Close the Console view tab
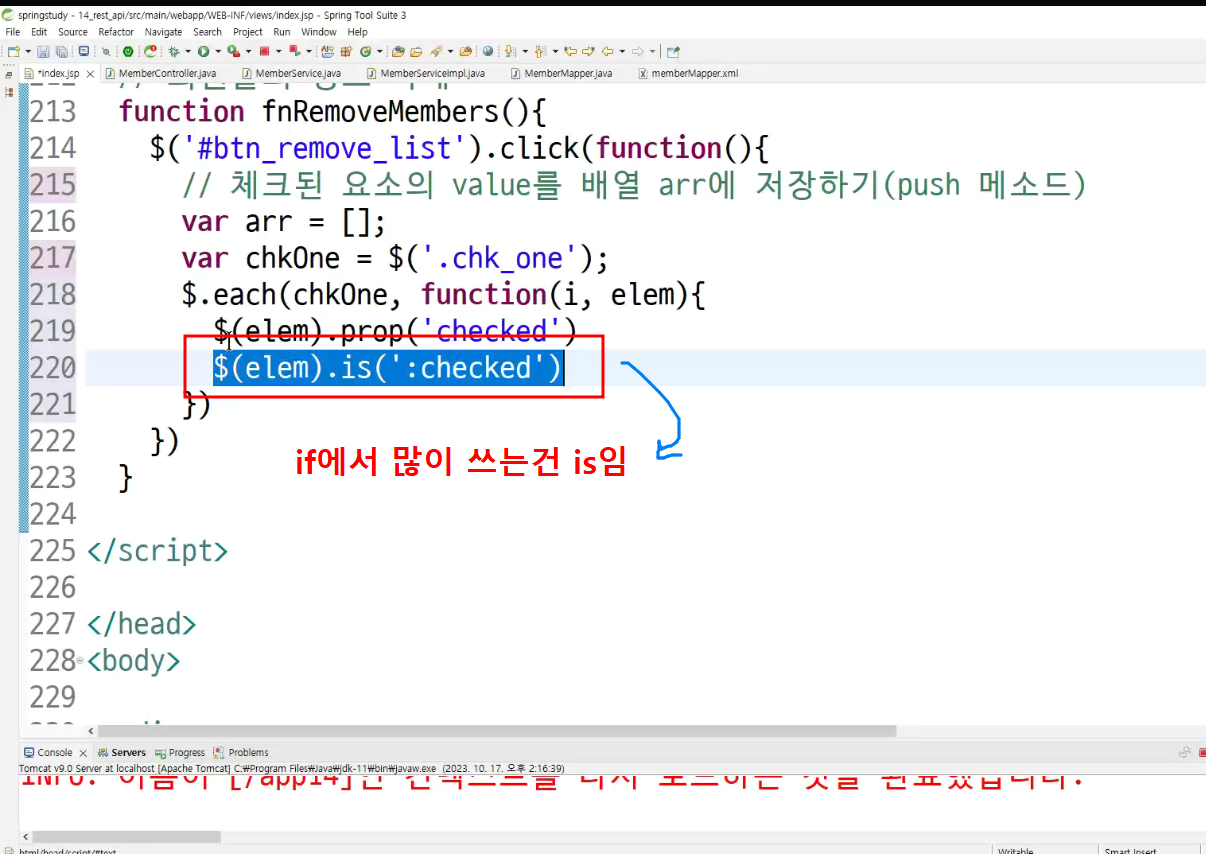 click(84, 752)
